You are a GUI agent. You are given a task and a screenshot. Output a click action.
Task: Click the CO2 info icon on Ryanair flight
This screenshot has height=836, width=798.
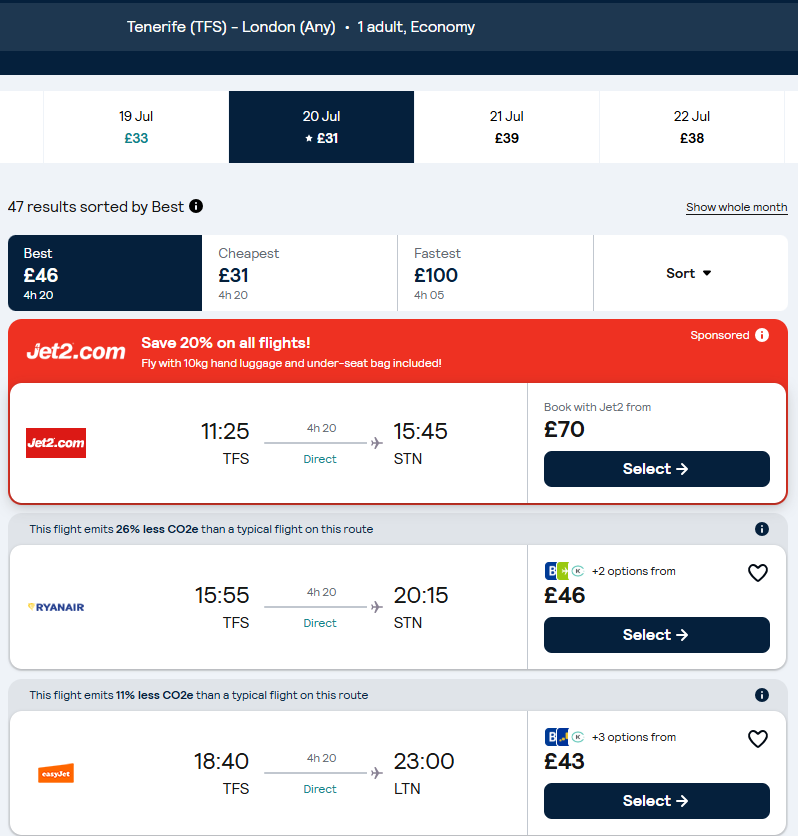[762, 529]
